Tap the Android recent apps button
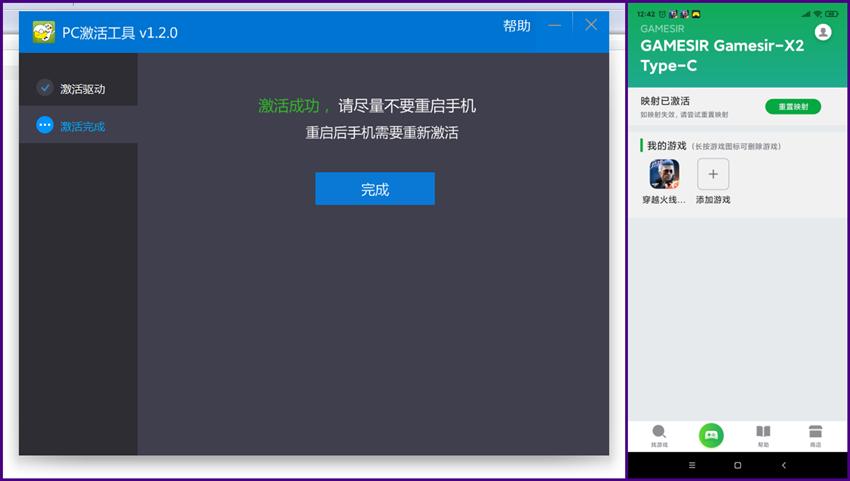The image size is (850, 481). (x=692, y=466)
